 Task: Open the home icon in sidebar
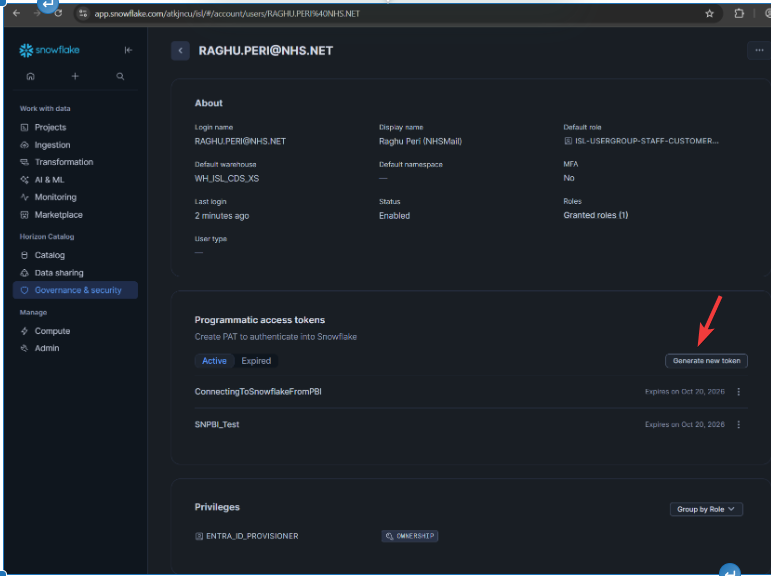(30, 76)
